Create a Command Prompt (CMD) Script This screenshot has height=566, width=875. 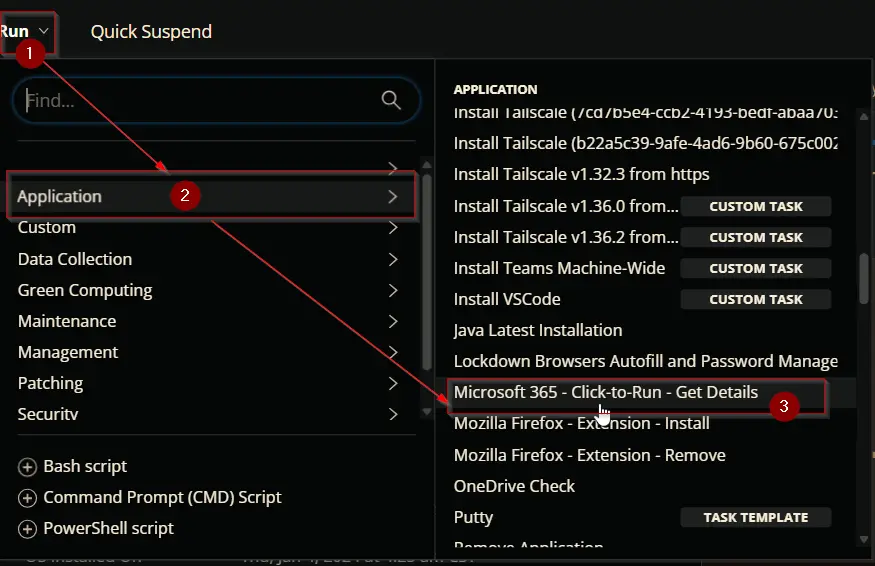point(162,498)
